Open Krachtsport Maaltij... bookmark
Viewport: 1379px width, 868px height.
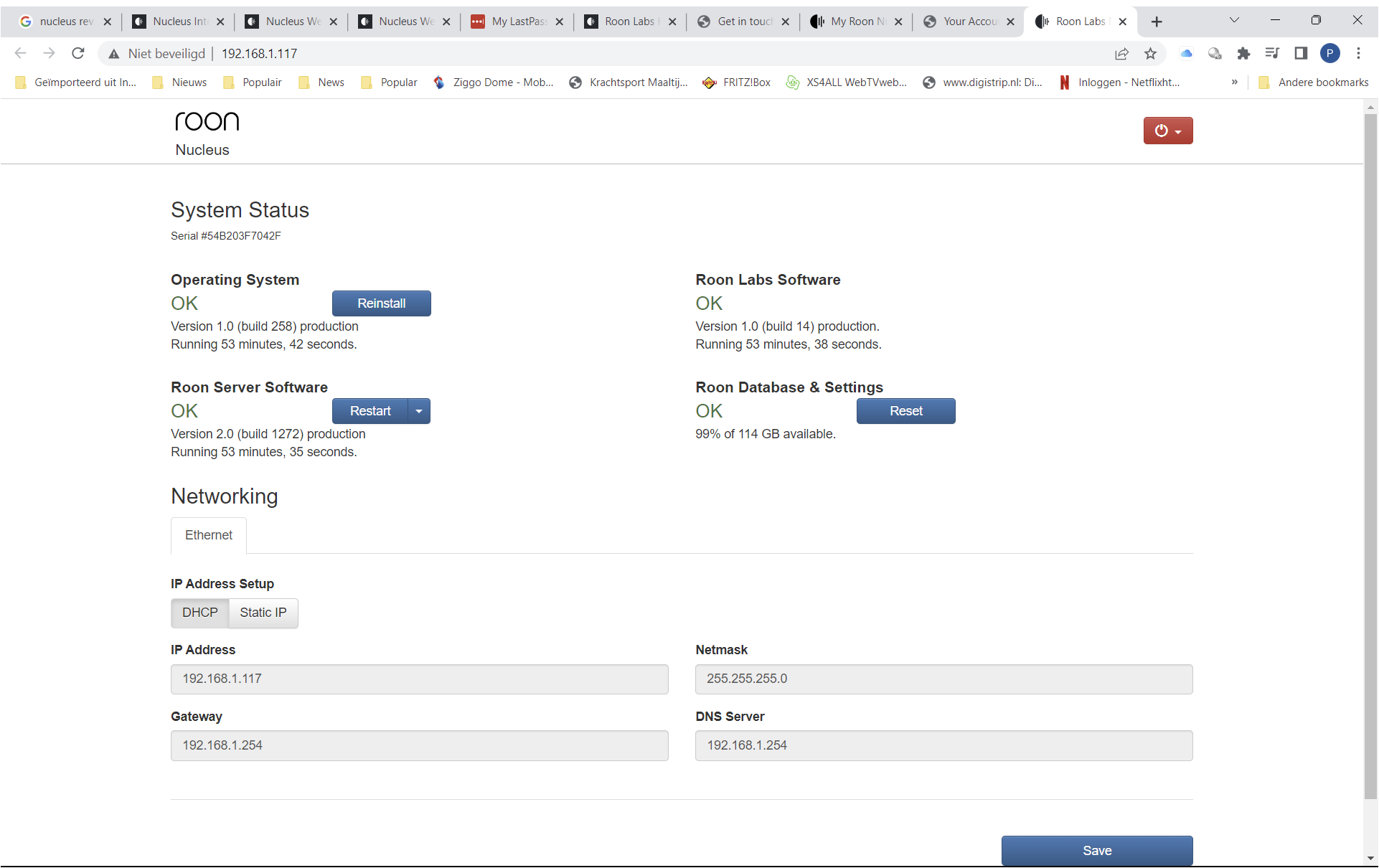629,82
